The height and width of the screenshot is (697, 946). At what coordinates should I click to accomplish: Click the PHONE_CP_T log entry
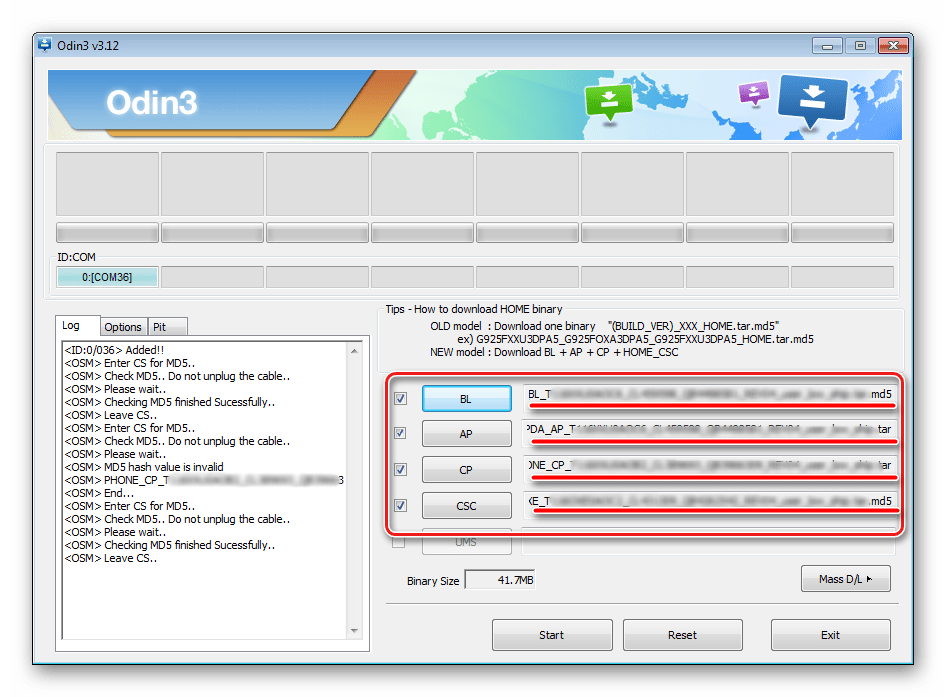(205, 480)
